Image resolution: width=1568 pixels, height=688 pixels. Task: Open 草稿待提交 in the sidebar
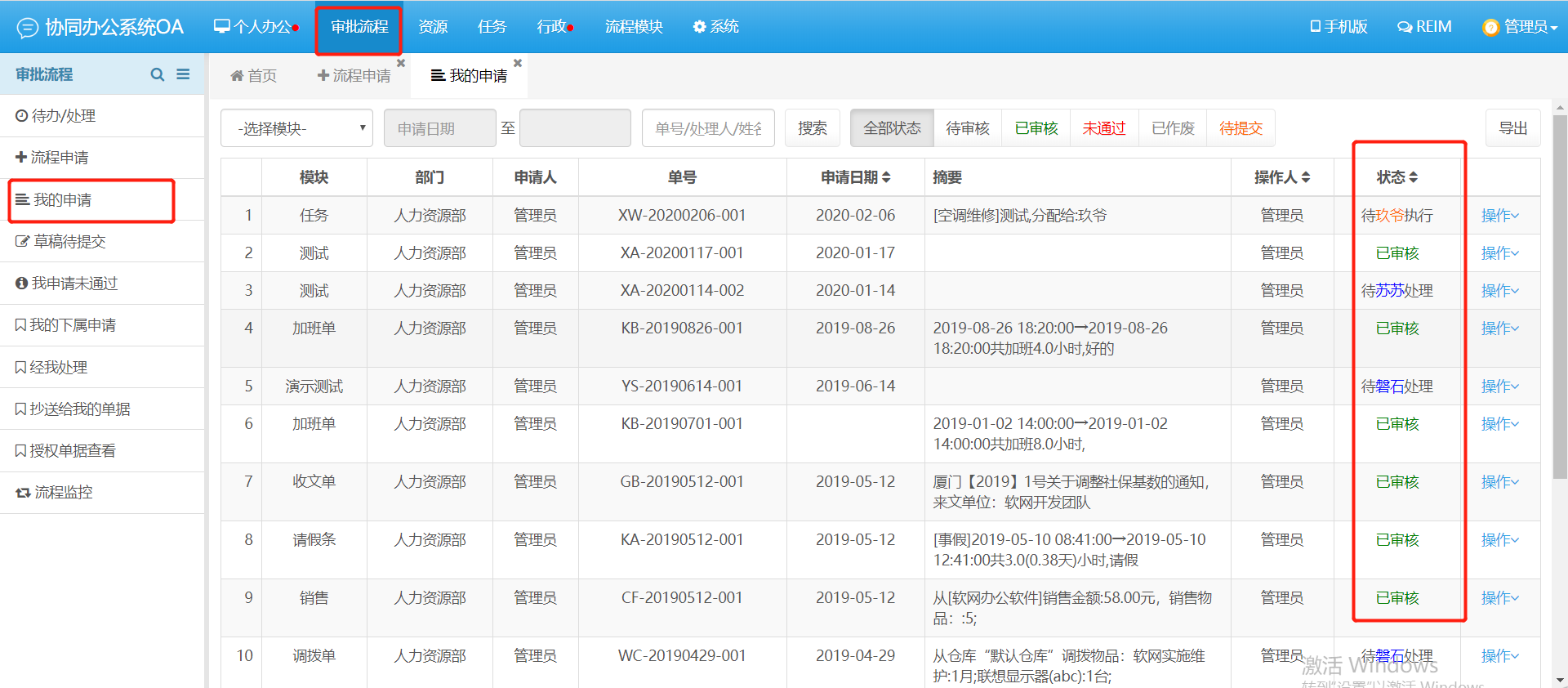(x=102, y=242)
